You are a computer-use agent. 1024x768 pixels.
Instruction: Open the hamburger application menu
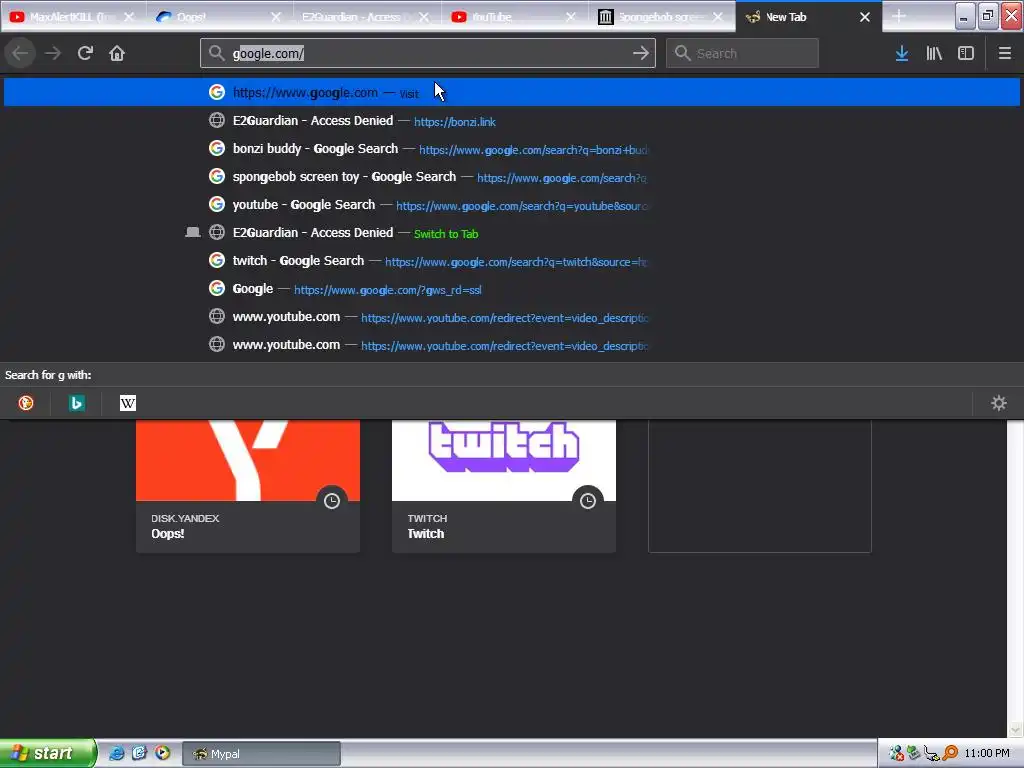coord(1005,54)
